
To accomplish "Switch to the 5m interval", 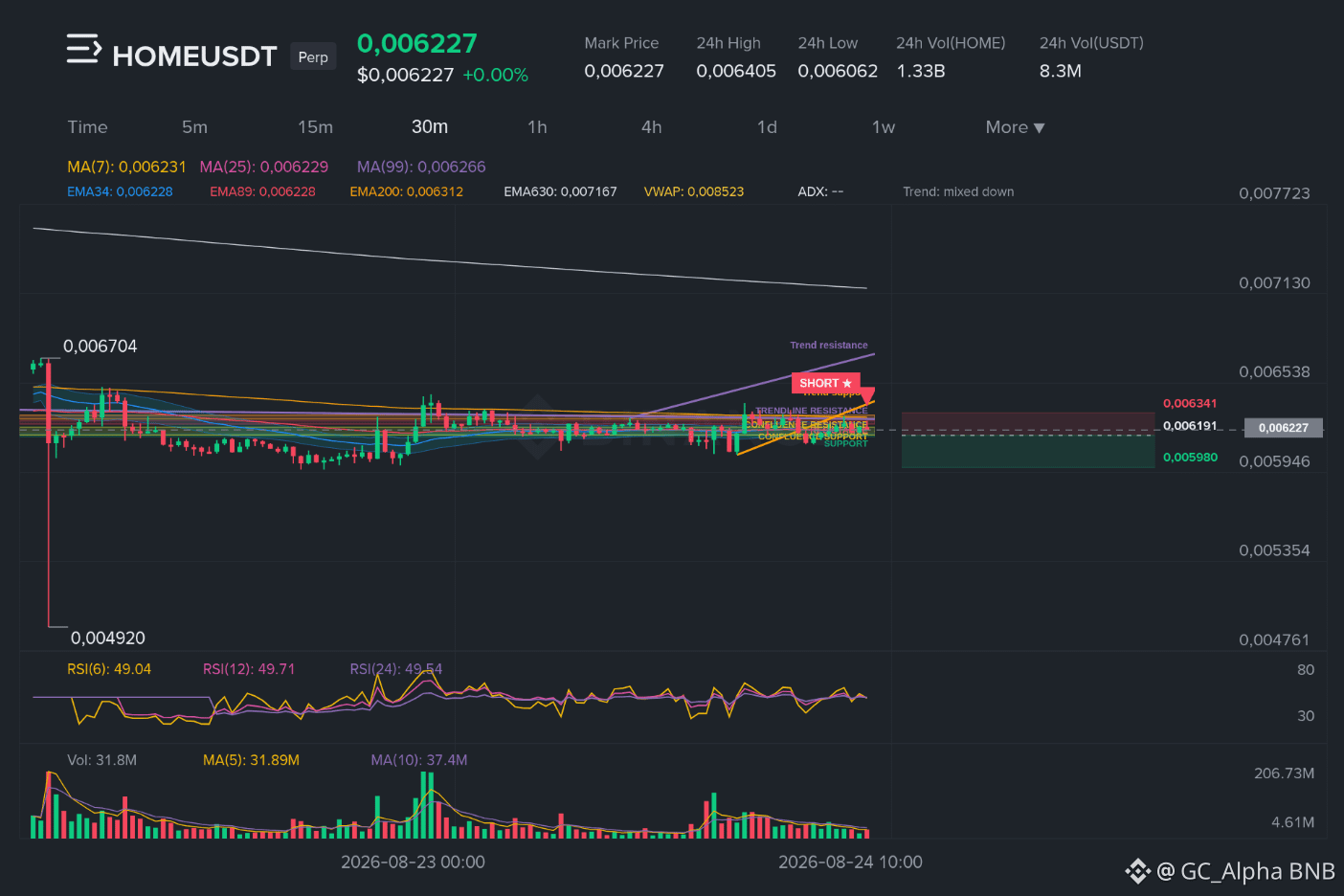I will (x=194, y=127).
